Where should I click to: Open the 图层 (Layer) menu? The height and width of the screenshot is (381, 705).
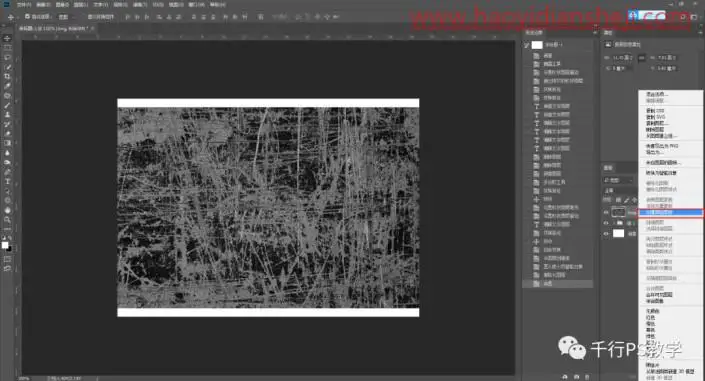pyautogui.click(x=81, y=4)
